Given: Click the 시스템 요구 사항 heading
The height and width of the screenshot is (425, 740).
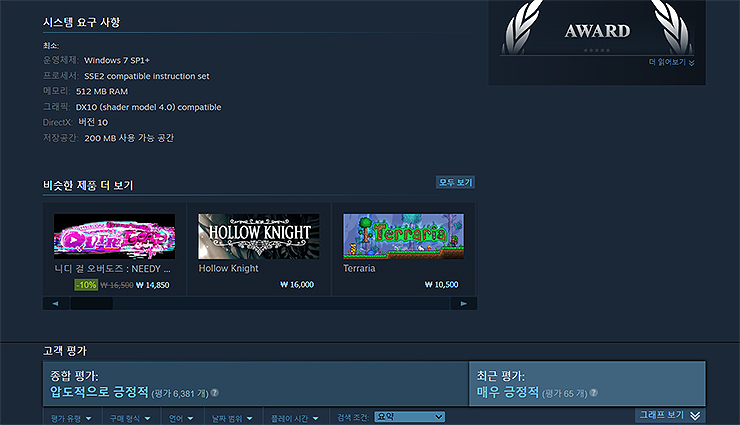Looking at the screenshot, I should click(x=82, y=22).
